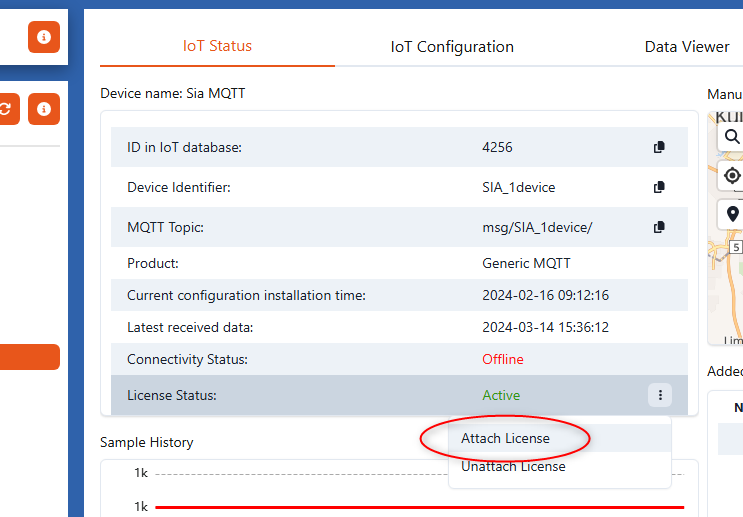Open the IoT Configuration tab
This screenshot has height=517, width=743.
pos(452,47)
